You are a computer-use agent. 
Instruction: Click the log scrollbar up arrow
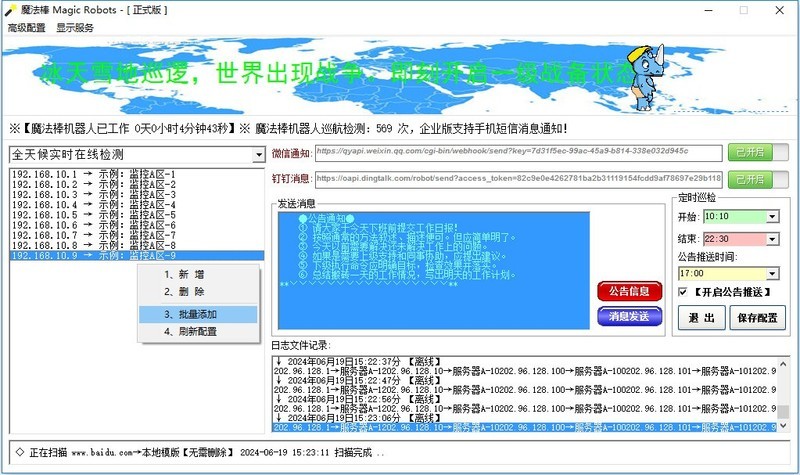point(784,363)
